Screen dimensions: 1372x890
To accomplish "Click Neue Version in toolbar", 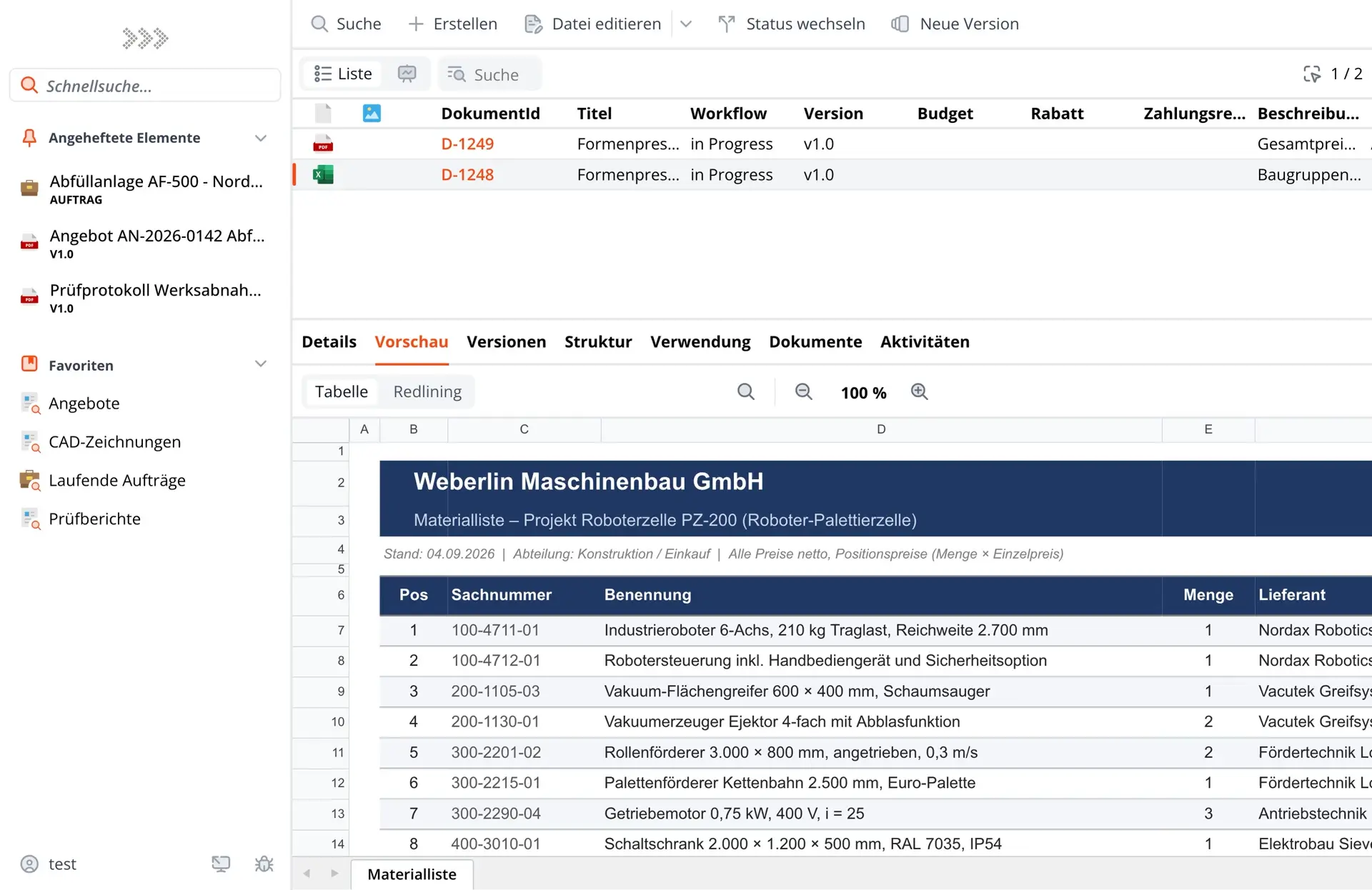I will (955, 24).
